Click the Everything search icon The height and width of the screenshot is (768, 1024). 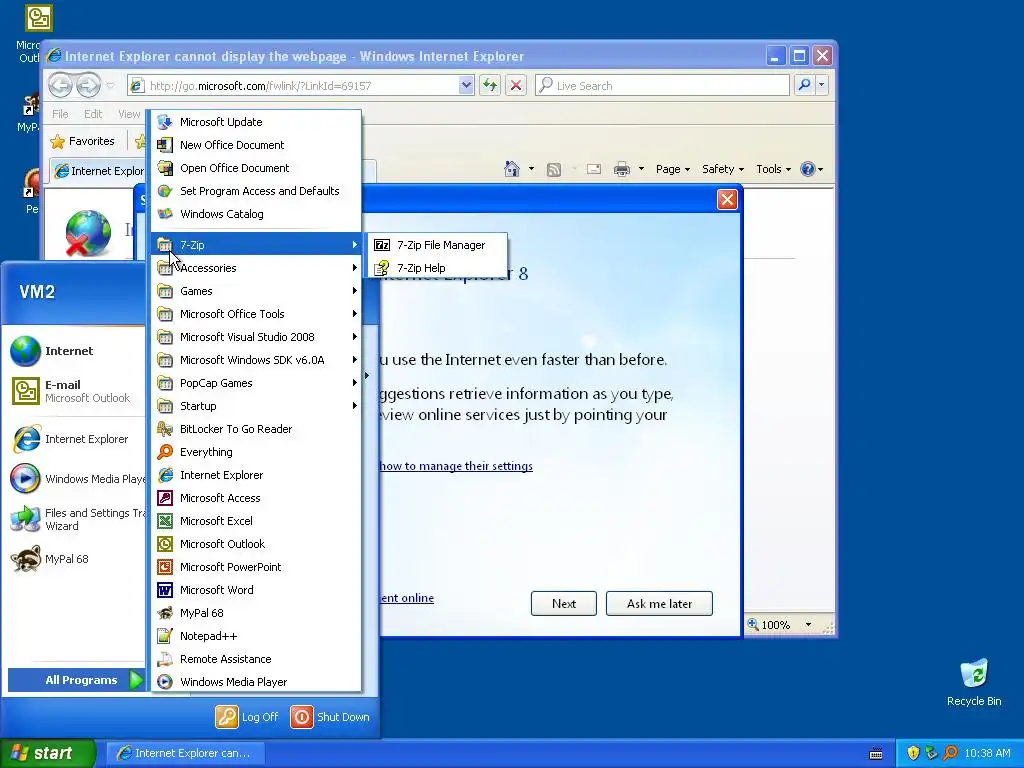click(x=165, y=452)
